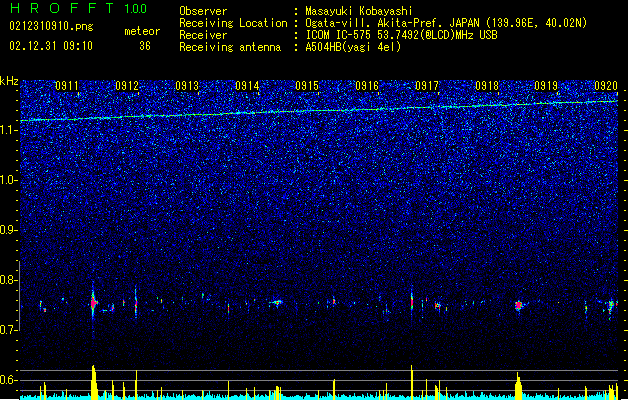Click the Observer field label
The image size is (629, 400).
click(203, 11)
